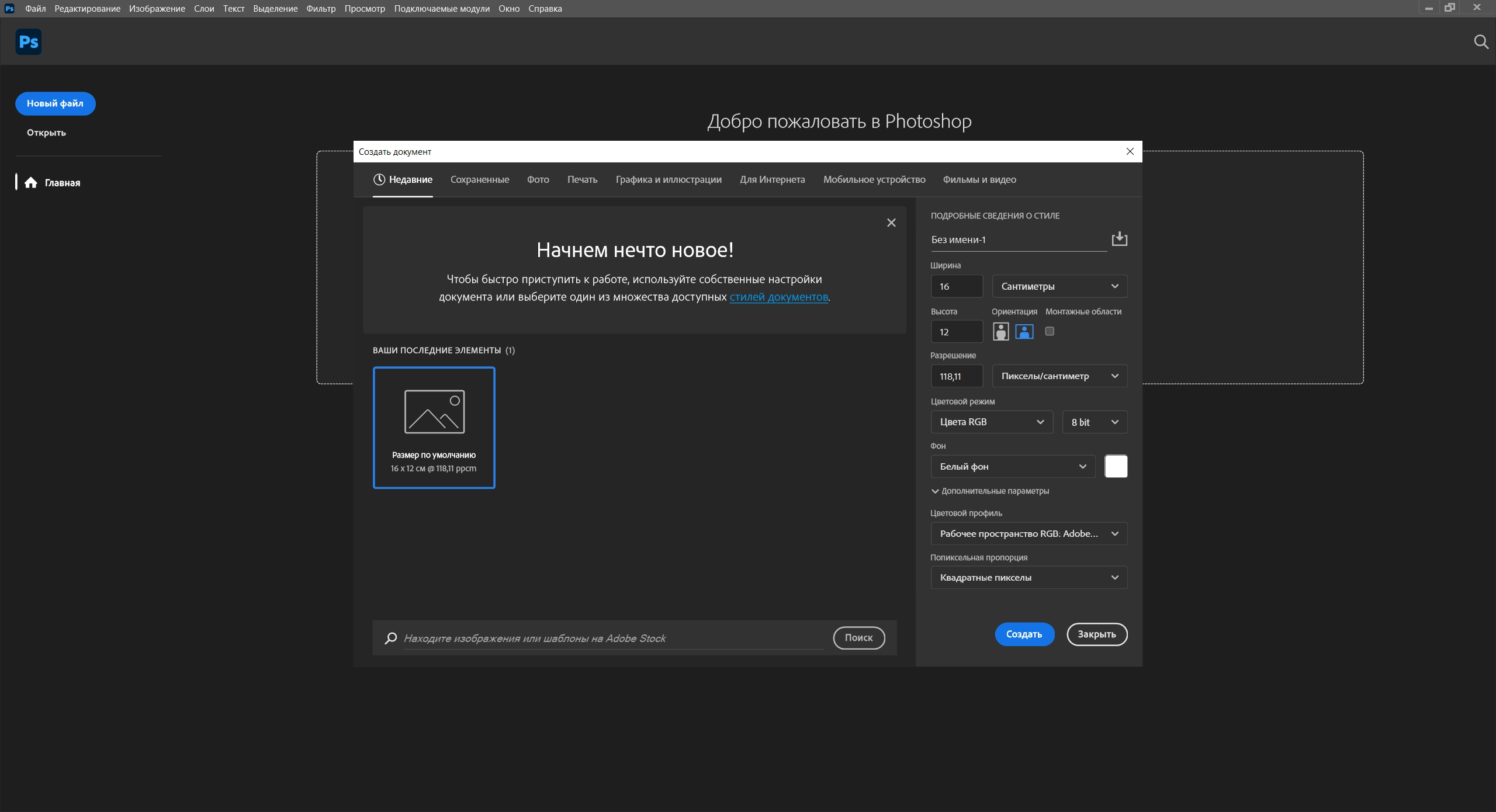Enable the Монтажные области checkbox
This screenshot has width=1496, height=812.
tap(1050, 331)
